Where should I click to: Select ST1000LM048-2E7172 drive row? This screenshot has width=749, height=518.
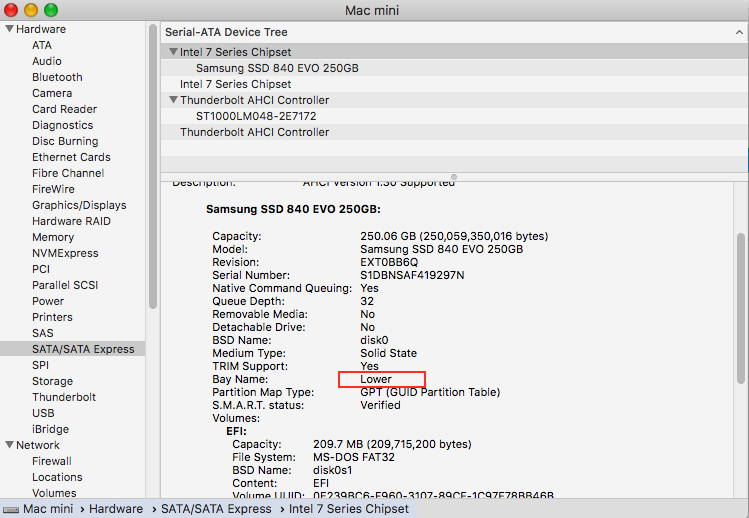(454, 116)
